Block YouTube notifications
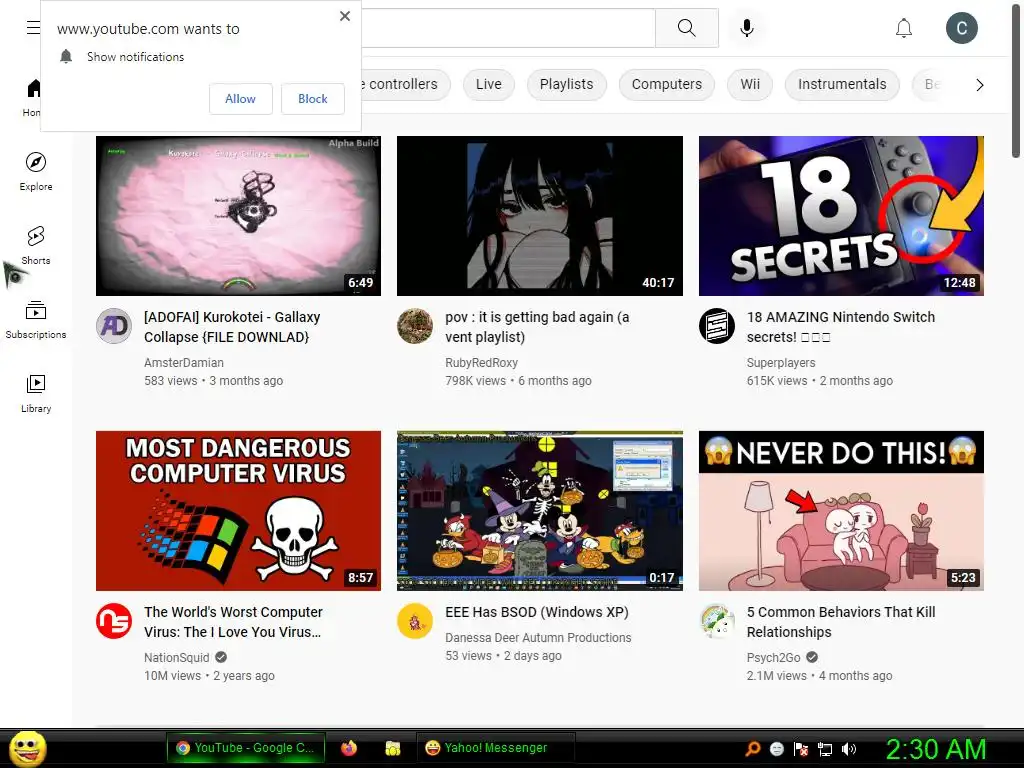The height and width of the screenshot is (768, 1024). click(313, 99)
